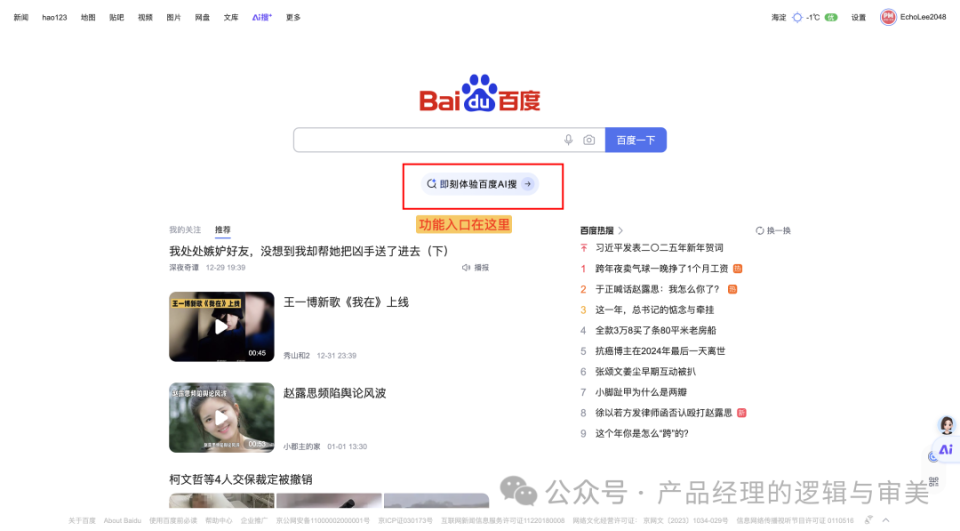Click the hot badge next to 于正喊话赵露思

pyautogui.click(x=732, y=289)
